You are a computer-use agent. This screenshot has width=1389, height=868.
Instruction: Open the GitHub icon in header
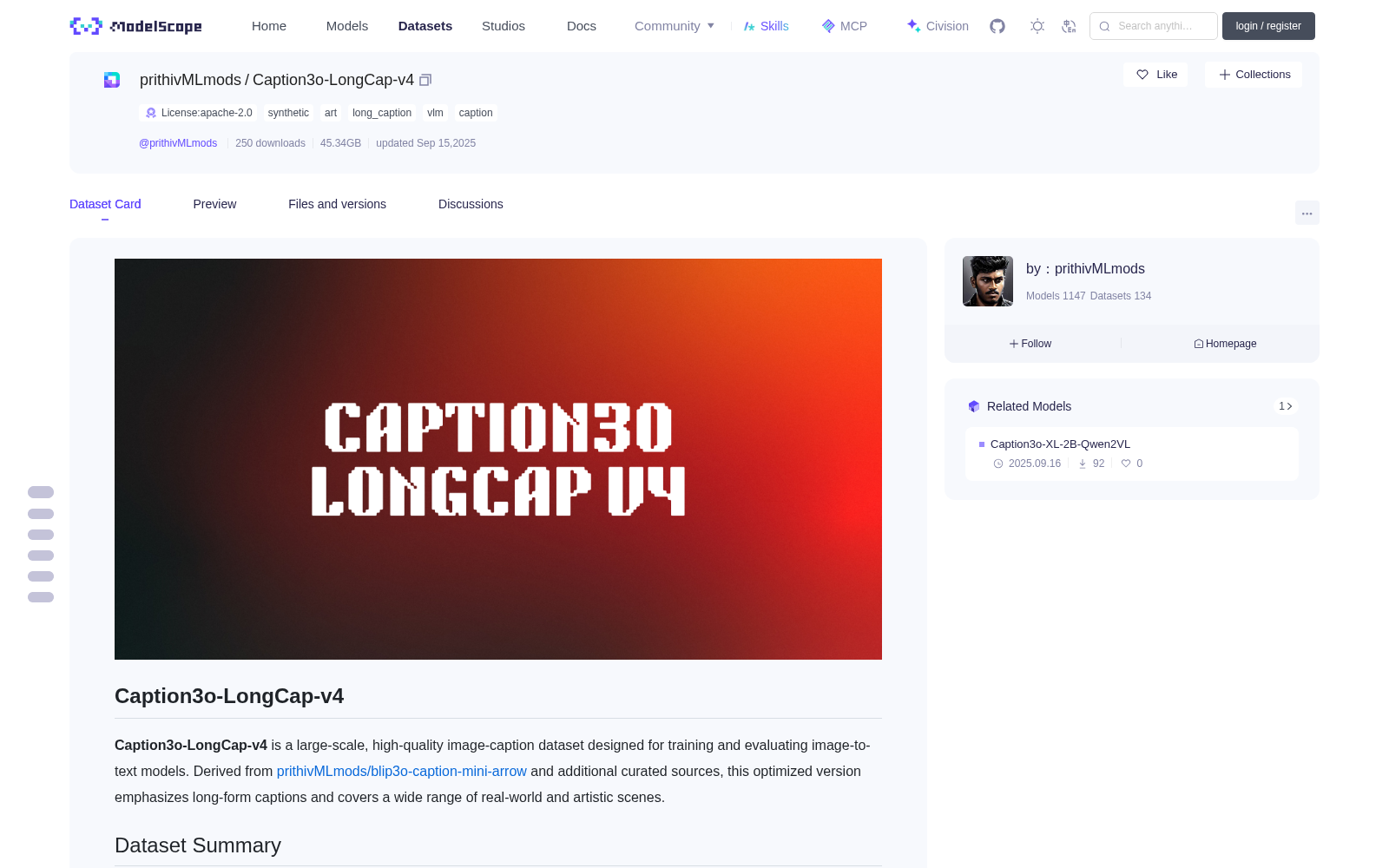click(997, 26)
